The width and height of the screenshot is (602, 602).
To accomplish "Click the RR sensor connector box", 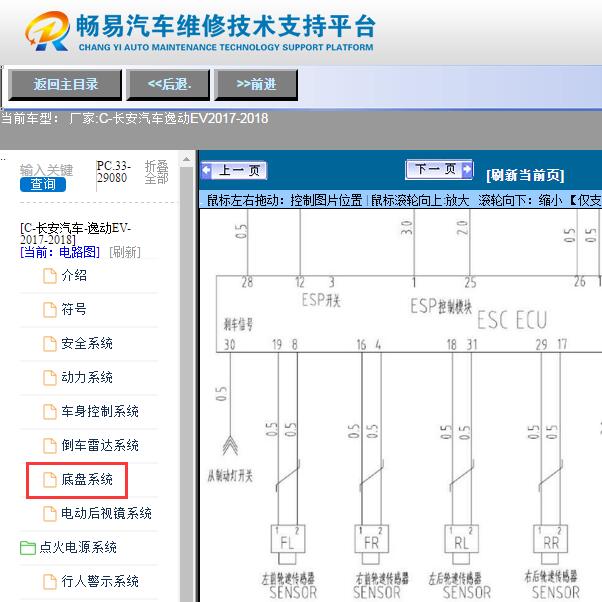I will pyautogui.click(x=551, y=539).
